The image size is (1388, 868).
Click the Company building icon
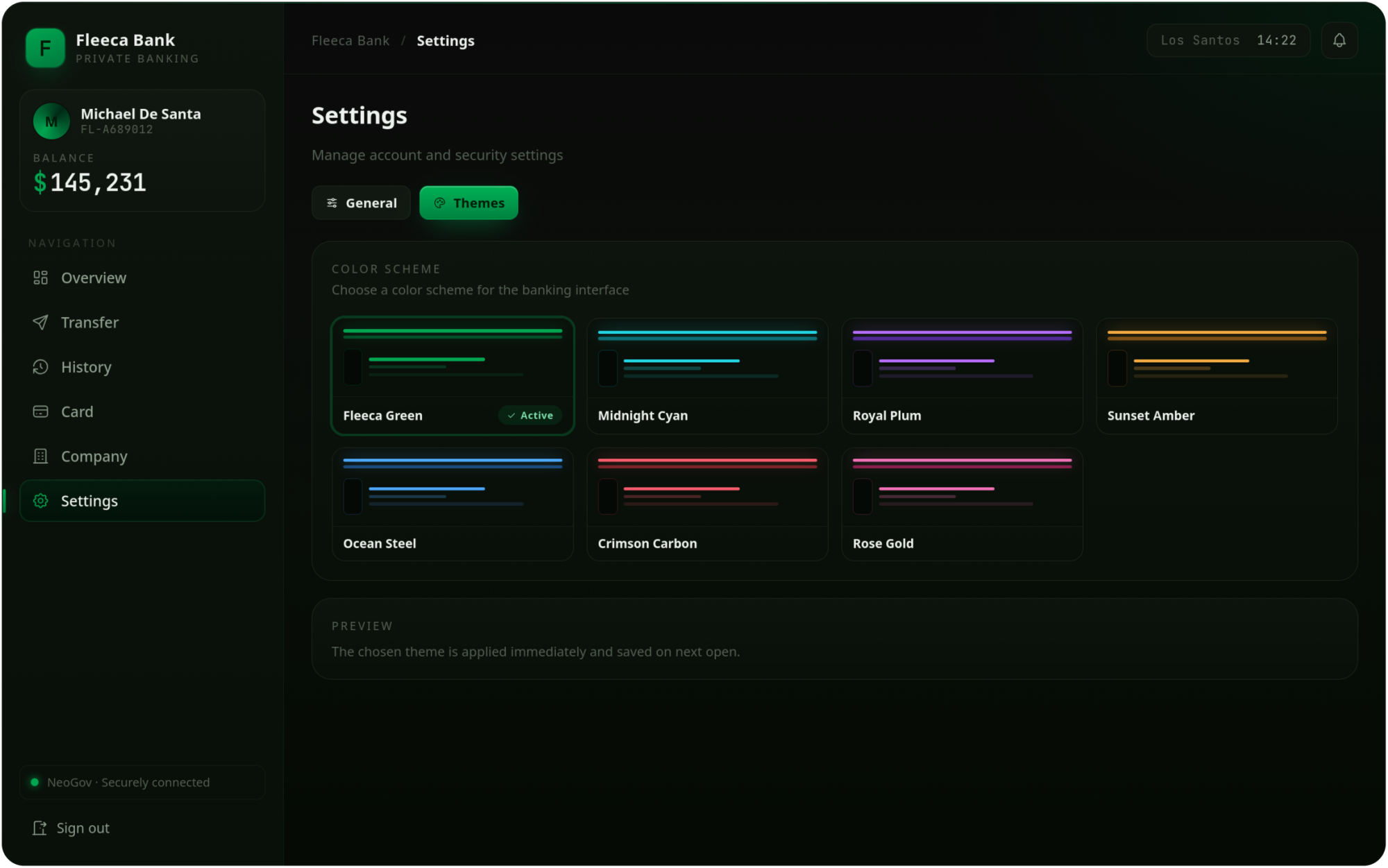point(40,456)
